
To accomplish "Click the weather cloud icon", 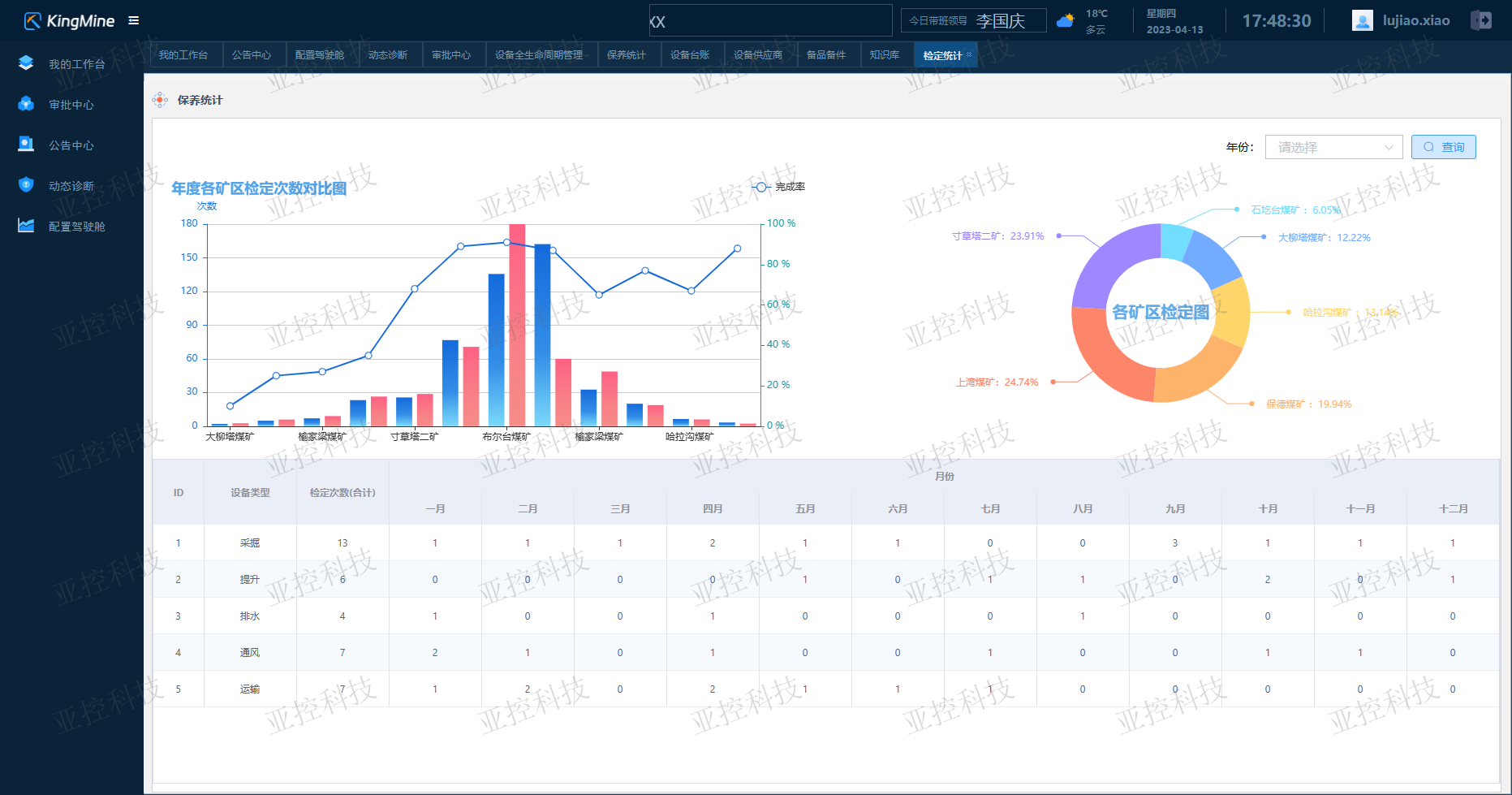I will [x=1066, y=20].
